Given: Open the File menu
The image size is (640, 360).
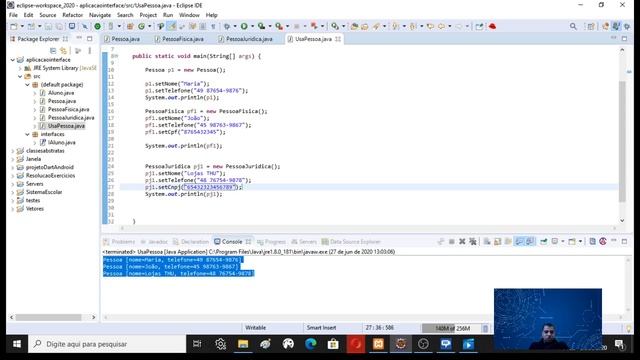Looking at the screenshot, I should tap(13, 15).
